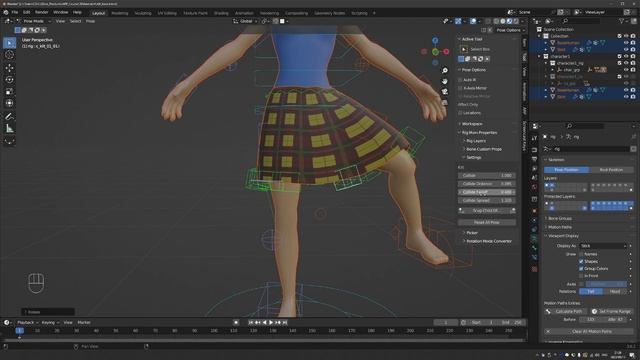Open the Pose Options dropdown

510,30
